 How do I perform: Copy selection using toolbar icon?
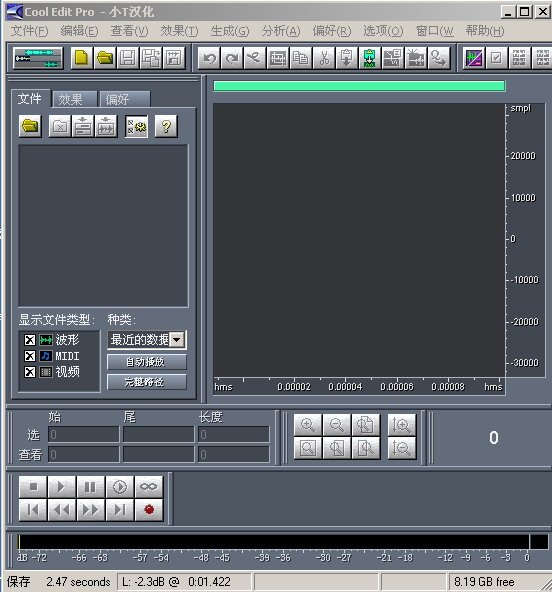[x=301, y=58]
